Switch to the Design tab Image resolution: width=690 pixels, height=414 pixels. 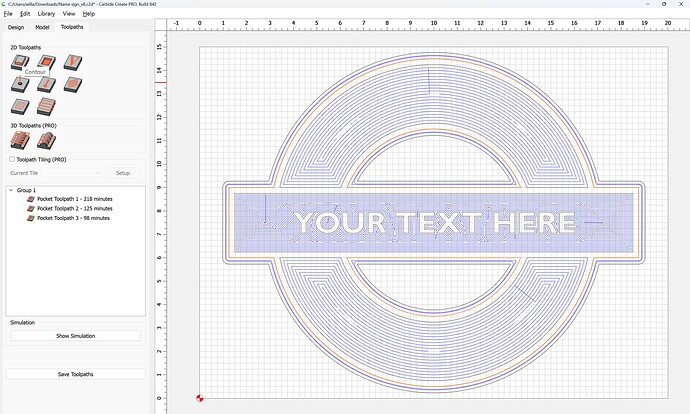(15, 27)
